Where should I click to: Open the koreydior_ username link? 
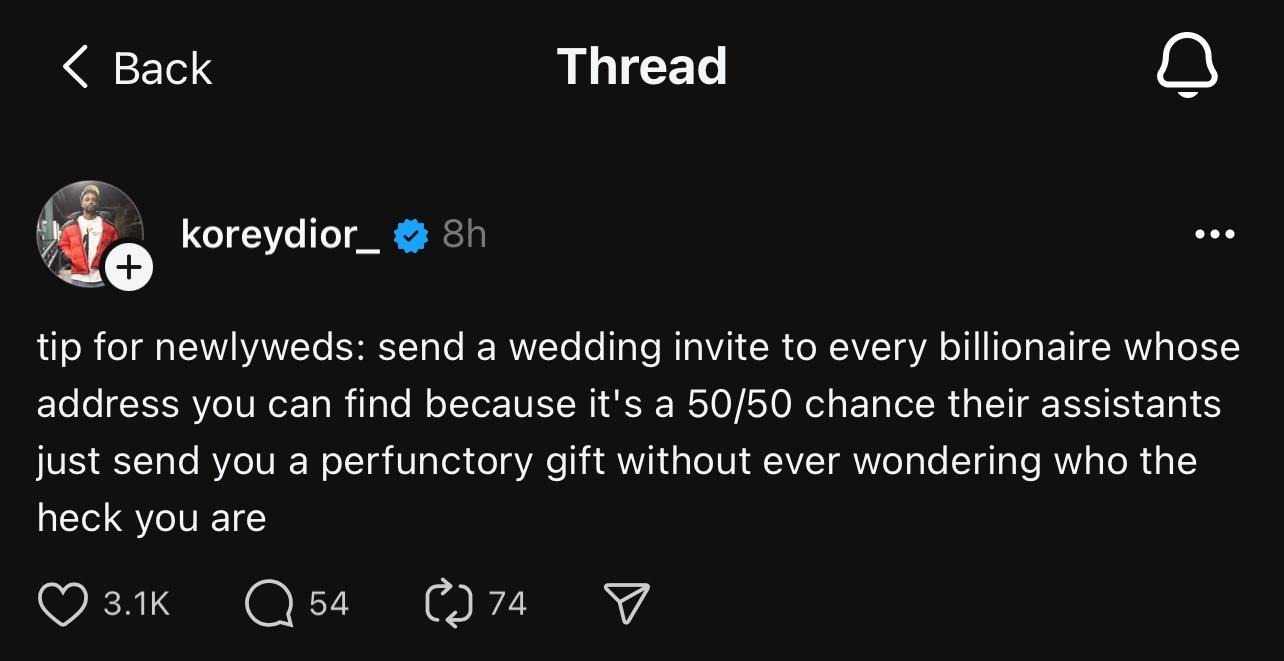[x=281, y=234]
